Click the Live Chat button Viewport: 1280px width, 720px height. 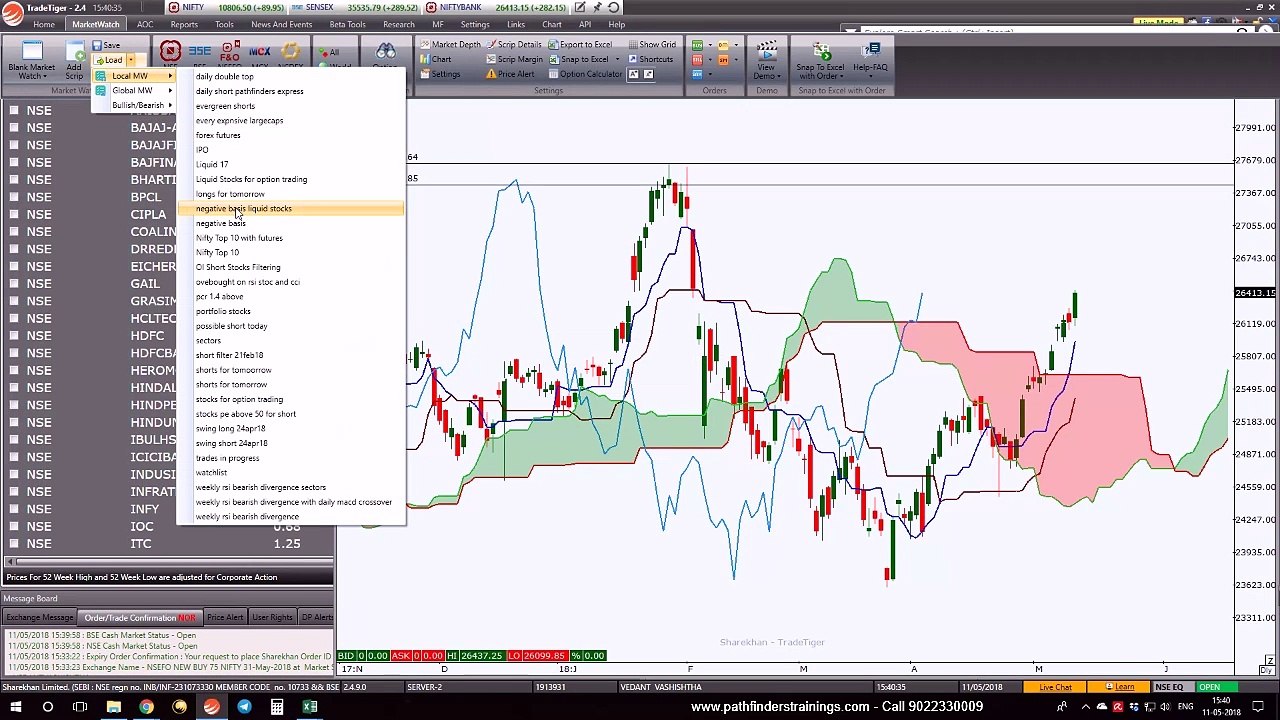[x=1055, y=687]
